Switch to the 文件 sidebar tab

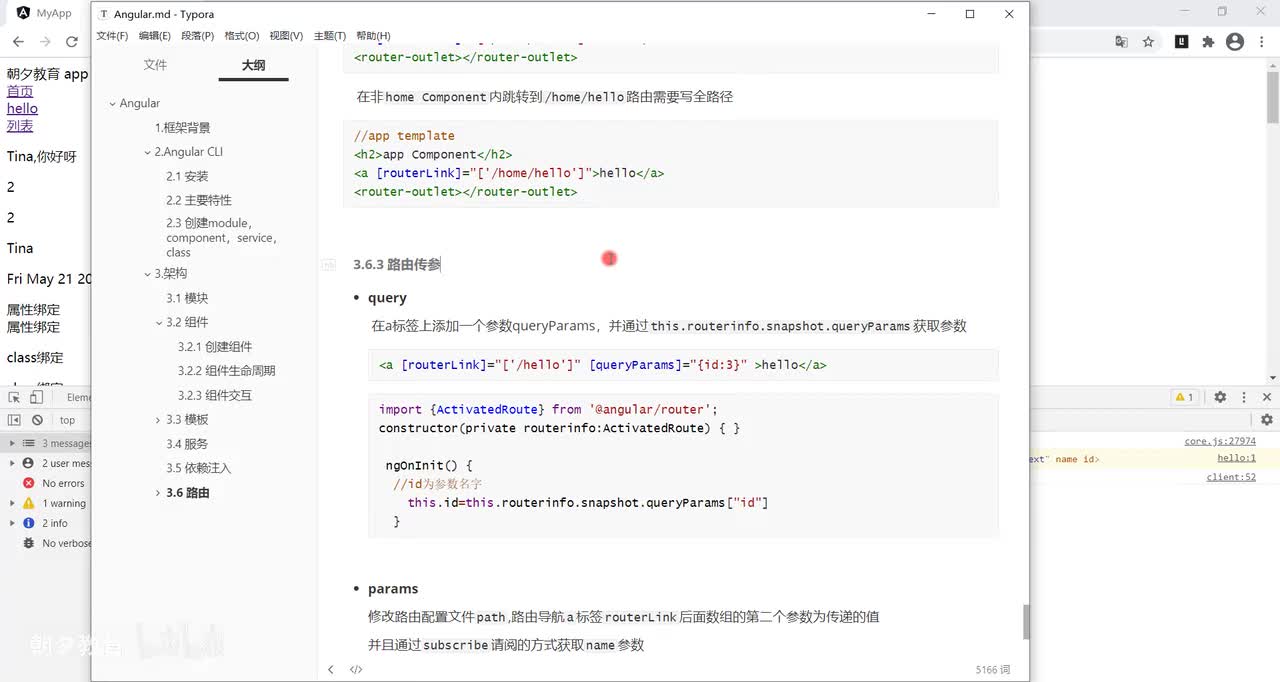click(155, 65)
